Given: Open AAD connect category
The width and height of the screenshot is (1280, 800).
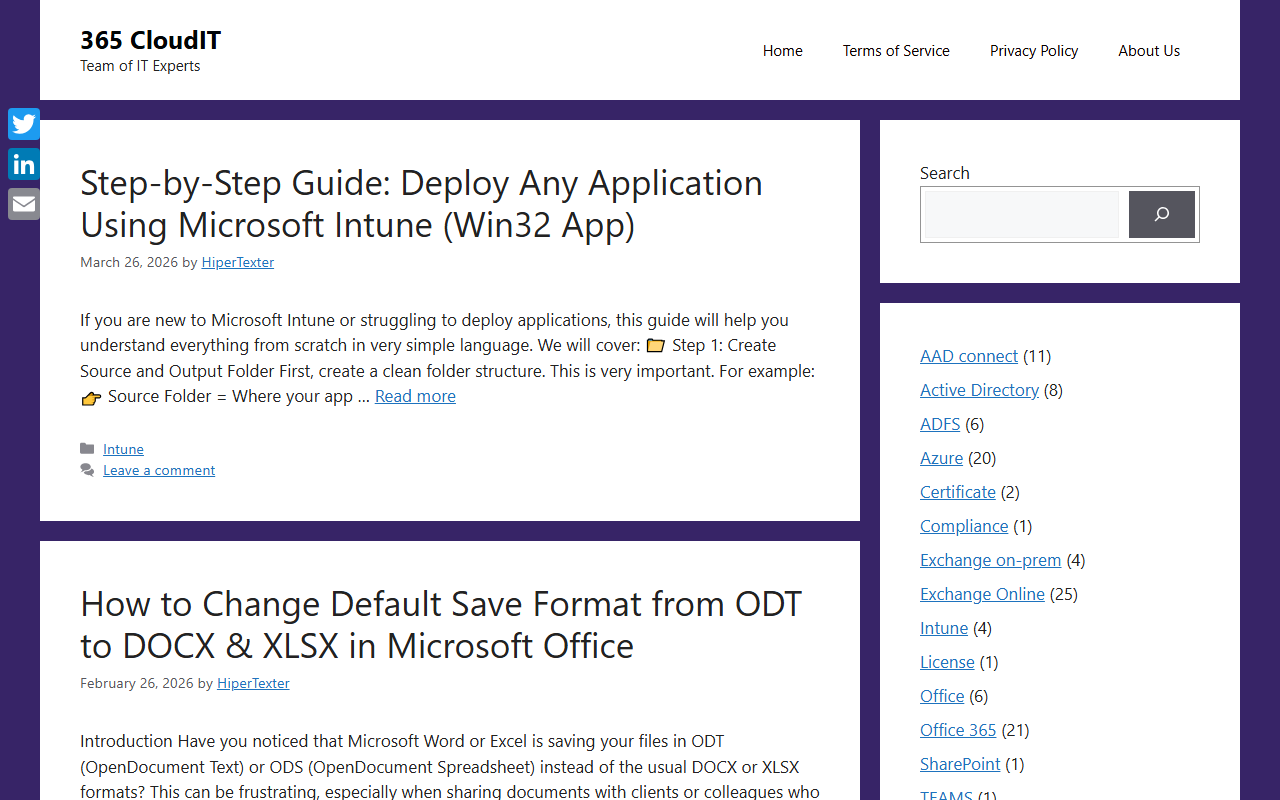Looking at the screenshot, I should click(969, 356).
